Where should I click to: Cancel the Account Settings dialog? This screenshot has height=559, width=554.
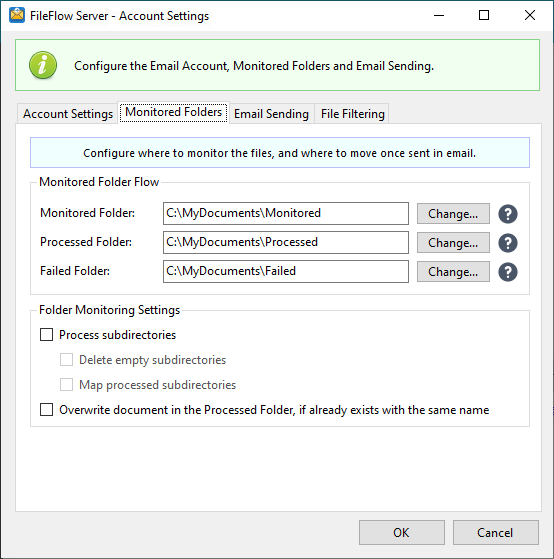(496, 533)
